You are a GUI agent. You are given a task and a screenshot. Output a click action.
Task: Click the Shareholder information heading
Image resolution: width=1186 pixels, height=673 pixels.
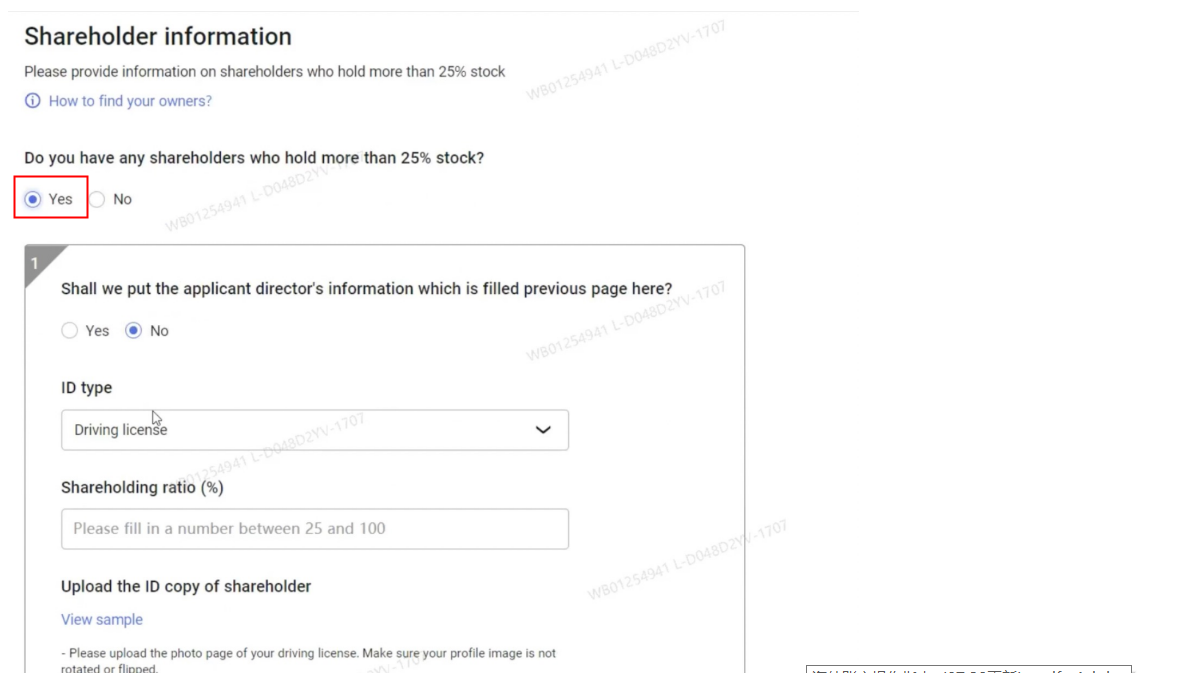[x=158, y=37]
